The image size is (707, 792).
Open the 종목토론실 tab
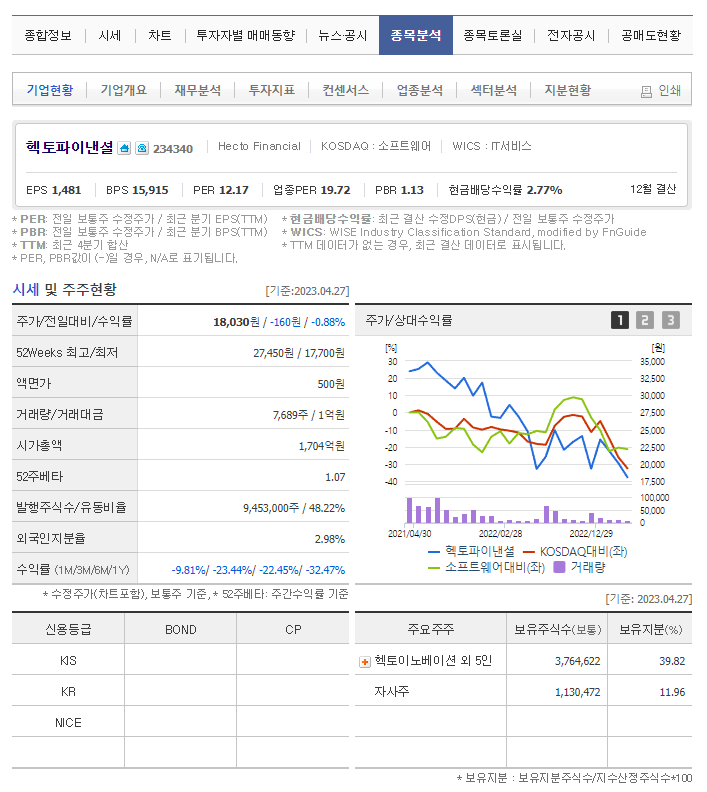coord(493,35)
